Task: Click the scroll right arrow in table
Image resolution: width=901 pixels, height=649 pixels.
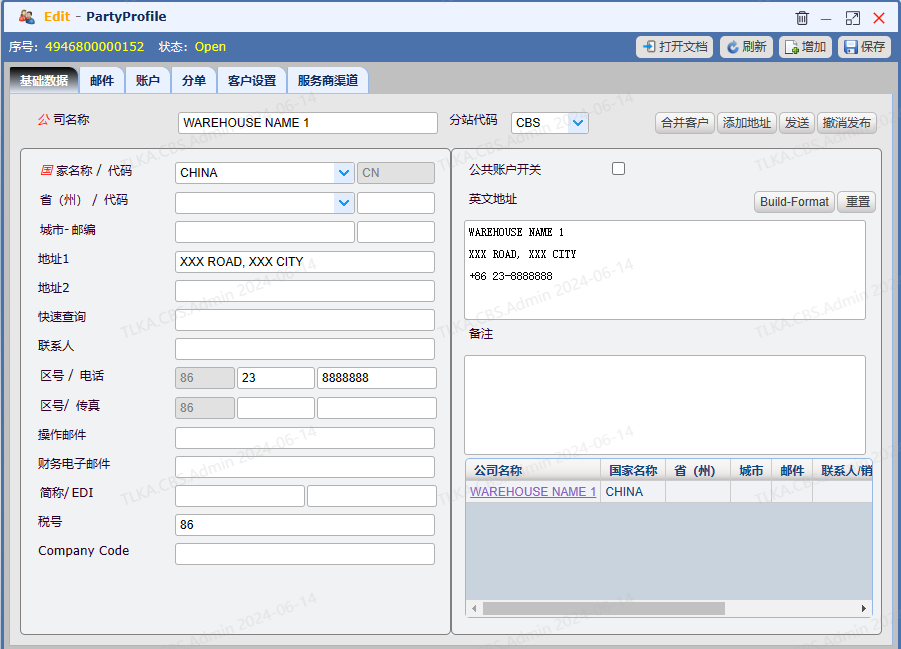Action: pos(864,608)
